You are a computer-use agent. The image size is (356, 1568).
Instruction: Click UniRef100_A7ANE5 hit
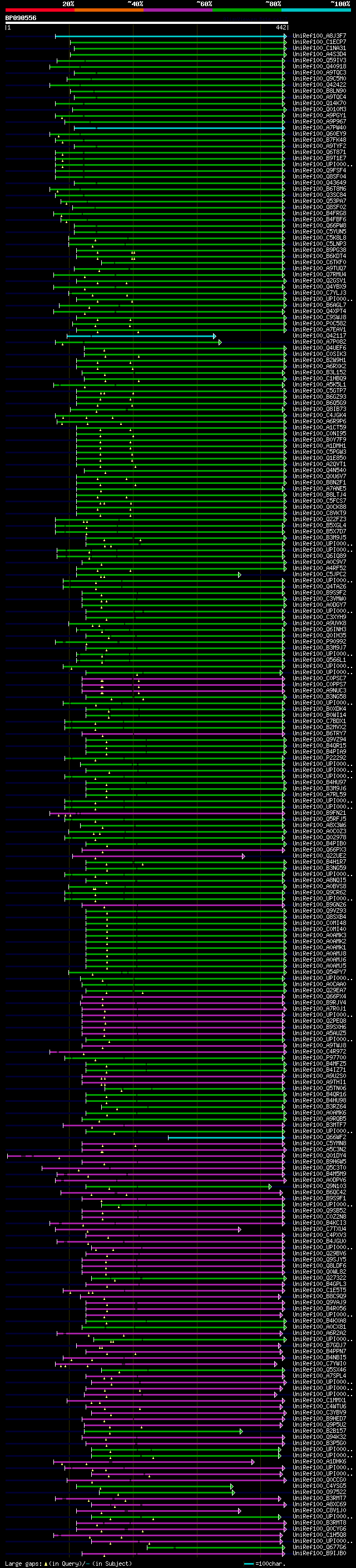pyautogui.click(x=319, y=488)
